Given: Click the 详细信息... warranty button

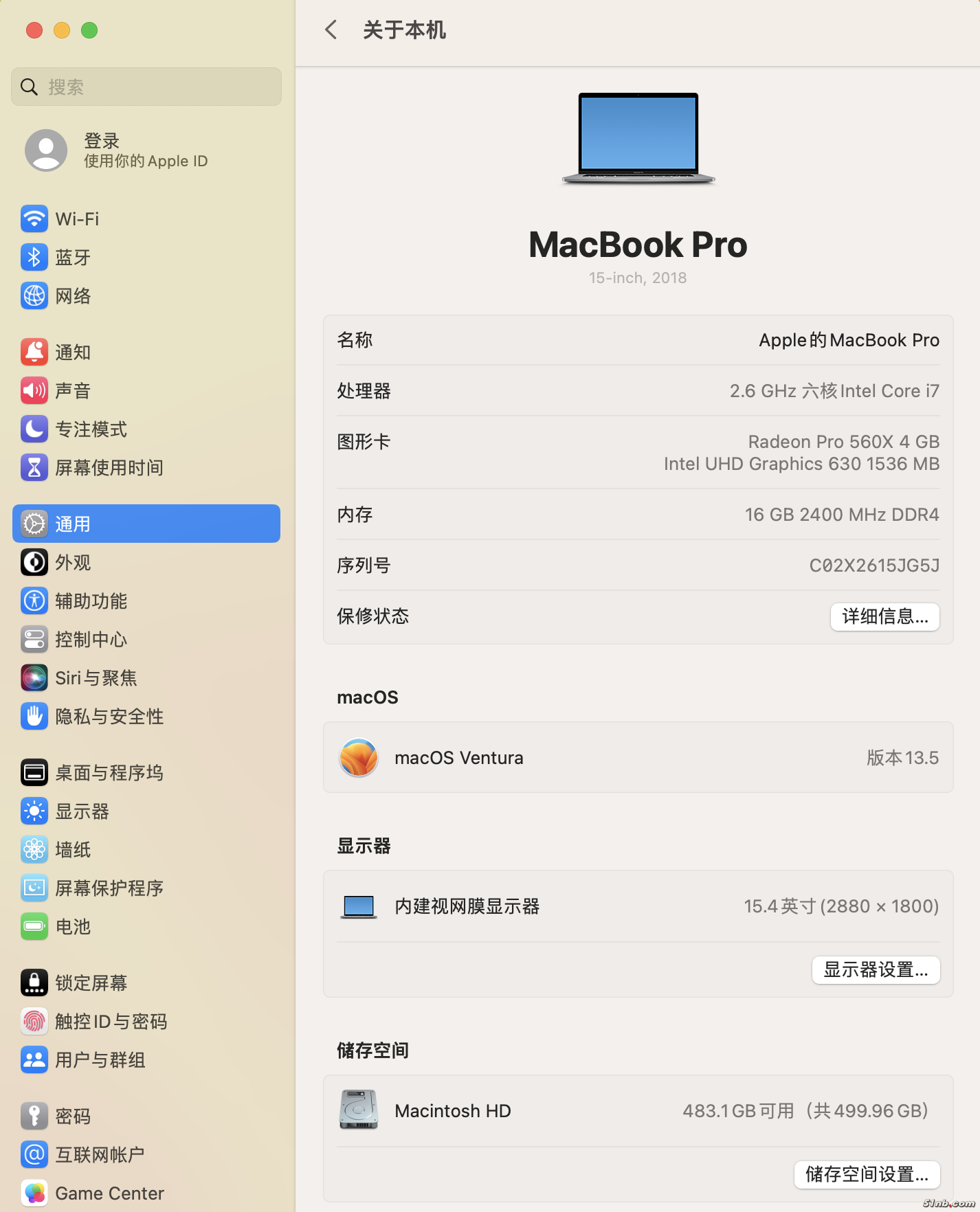Looking at the screenshot, I should pyautogui.click(x=884, y=617).
